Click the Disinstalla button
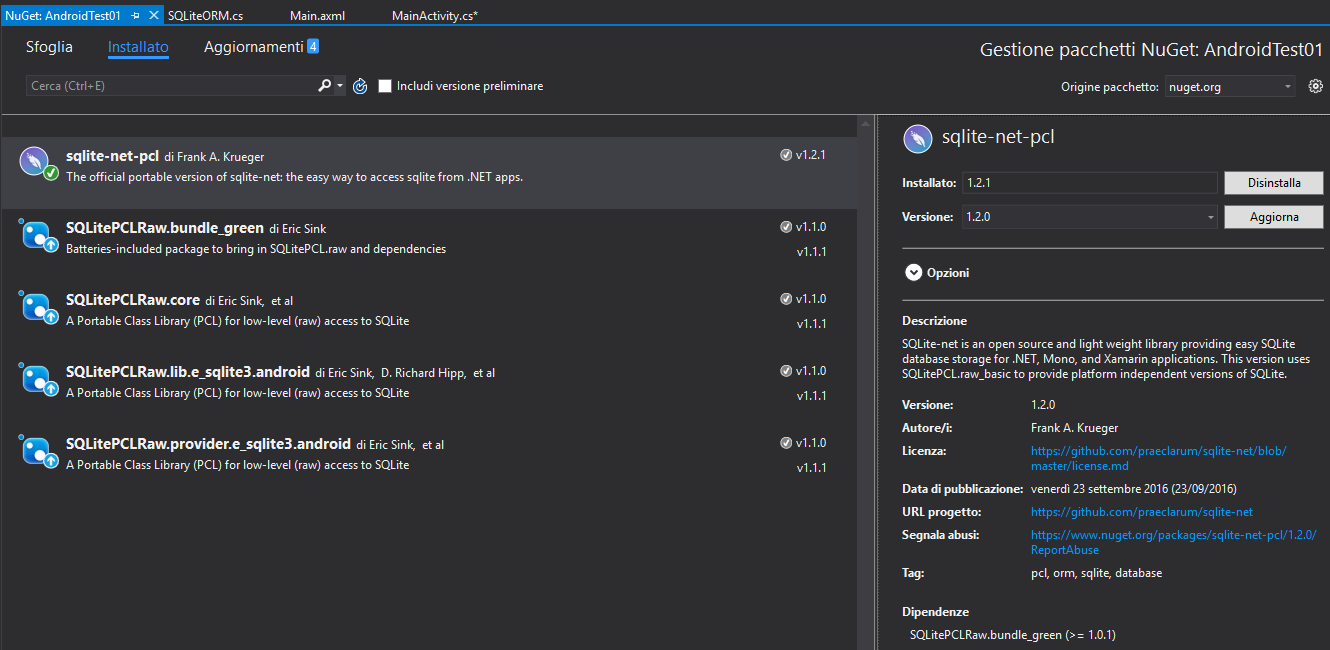 click(x=1274, y=183)
